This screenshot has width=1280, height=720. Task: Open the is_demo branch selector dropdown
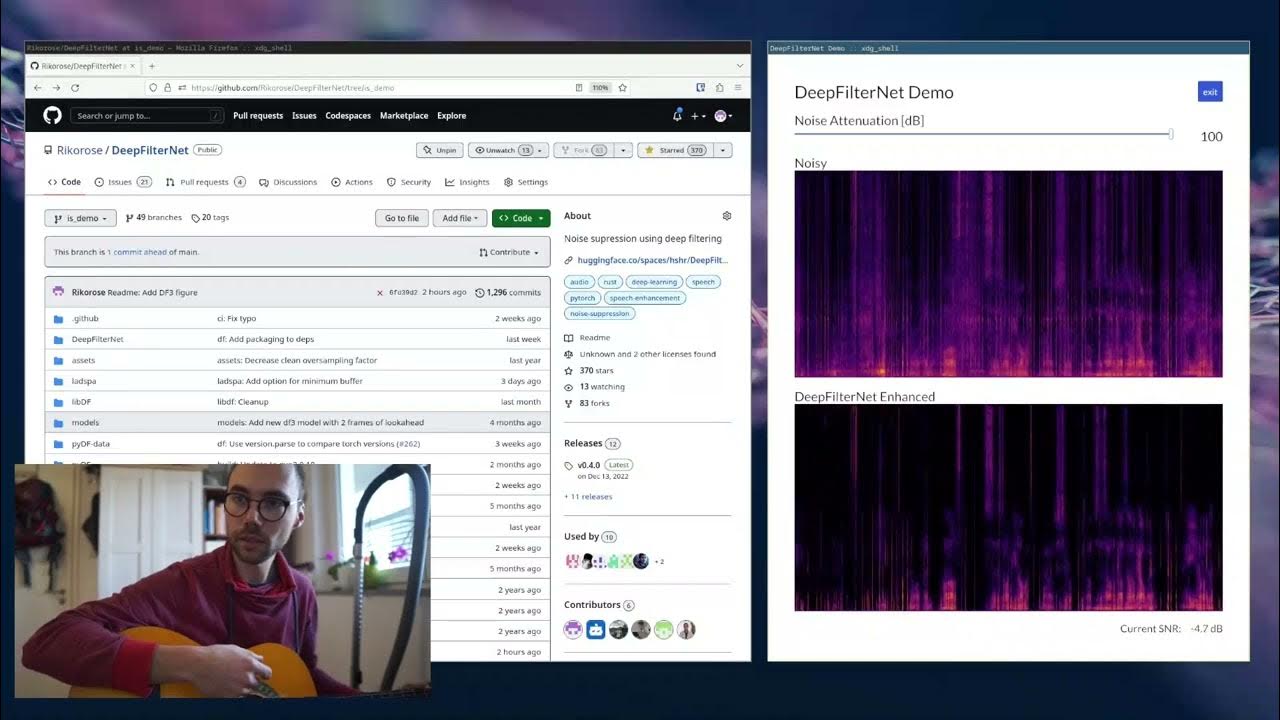[x=80, y=218]
